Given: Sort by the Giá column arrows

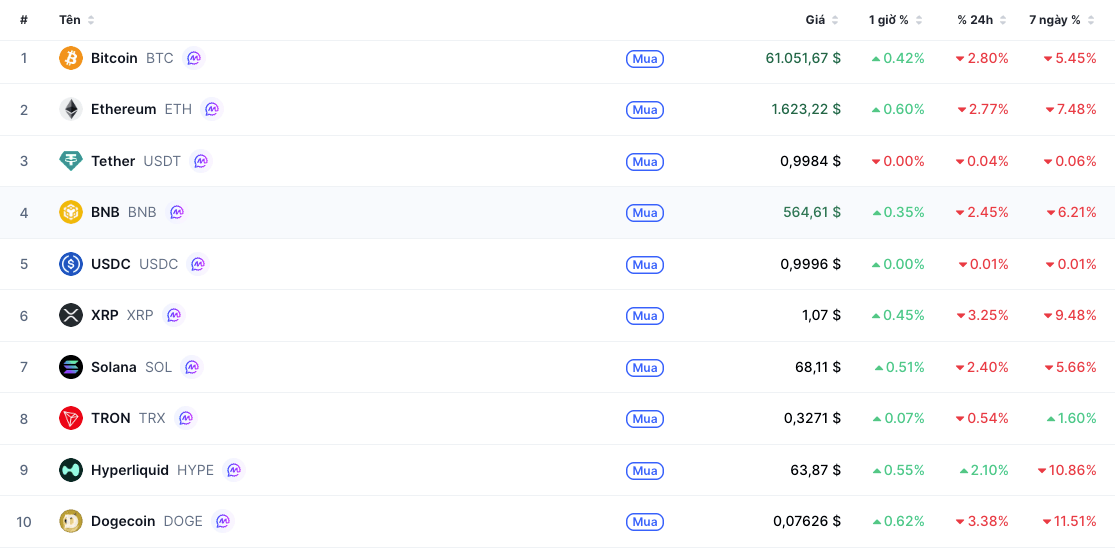Looking at the screenshot, I should (835, 20).
